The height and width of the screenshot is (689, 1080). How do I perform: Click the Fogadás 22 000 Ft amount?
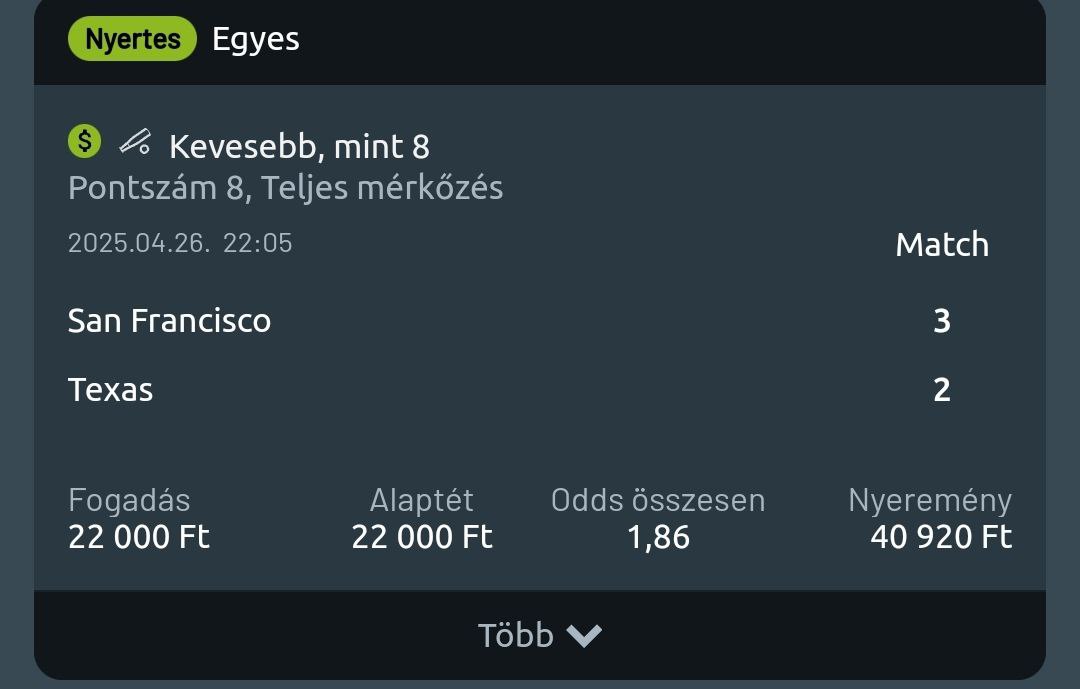tap(139, 537)
